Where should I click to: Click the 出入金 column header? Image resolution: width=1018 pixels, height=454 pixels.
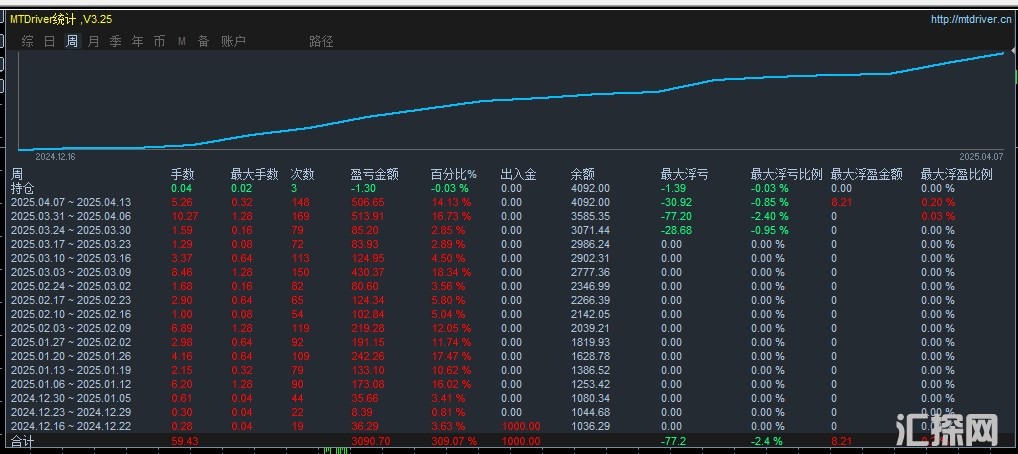point(519,174)
